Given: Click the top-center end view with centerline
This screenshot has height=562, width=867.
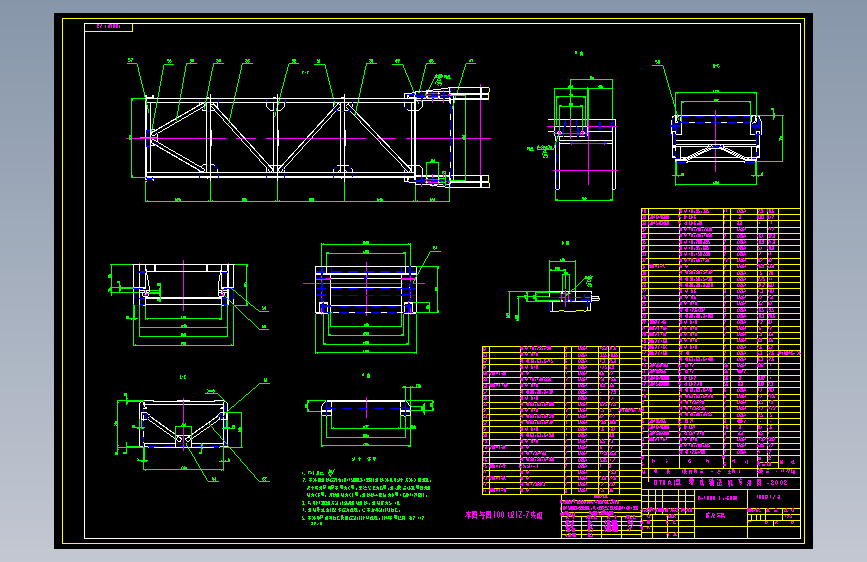Looking at the screenshot, I should (582, 140).
